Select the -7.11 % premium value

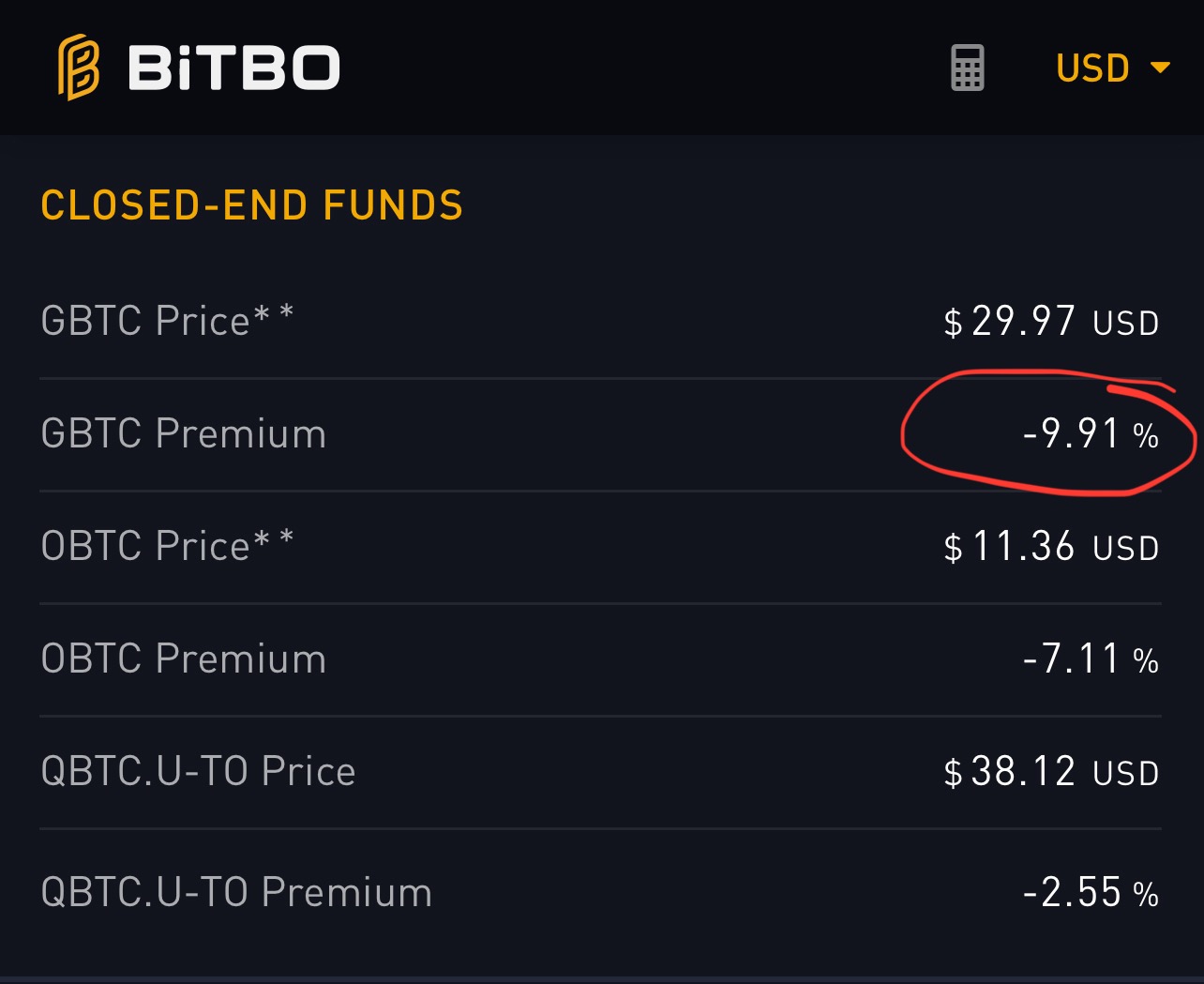point(1091,659)
